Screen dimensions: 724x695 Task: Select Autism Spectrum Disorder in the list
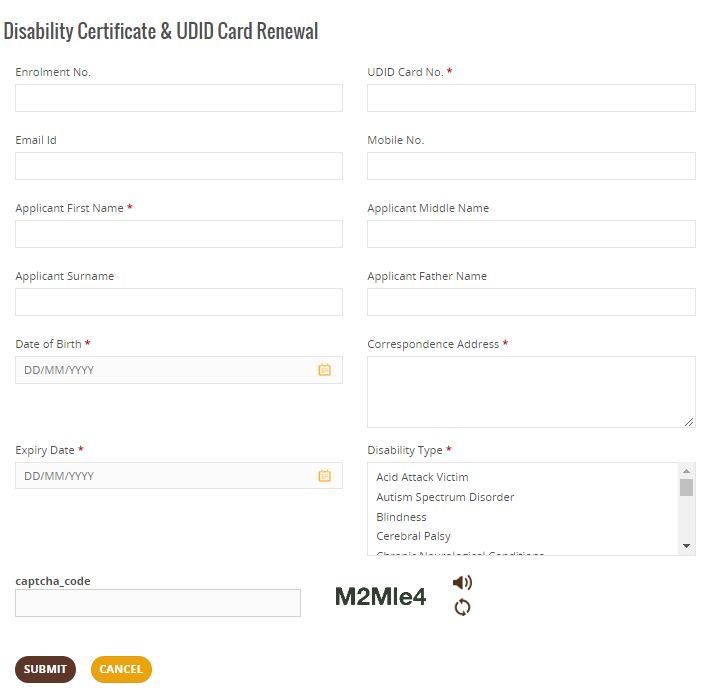point(445,497)
